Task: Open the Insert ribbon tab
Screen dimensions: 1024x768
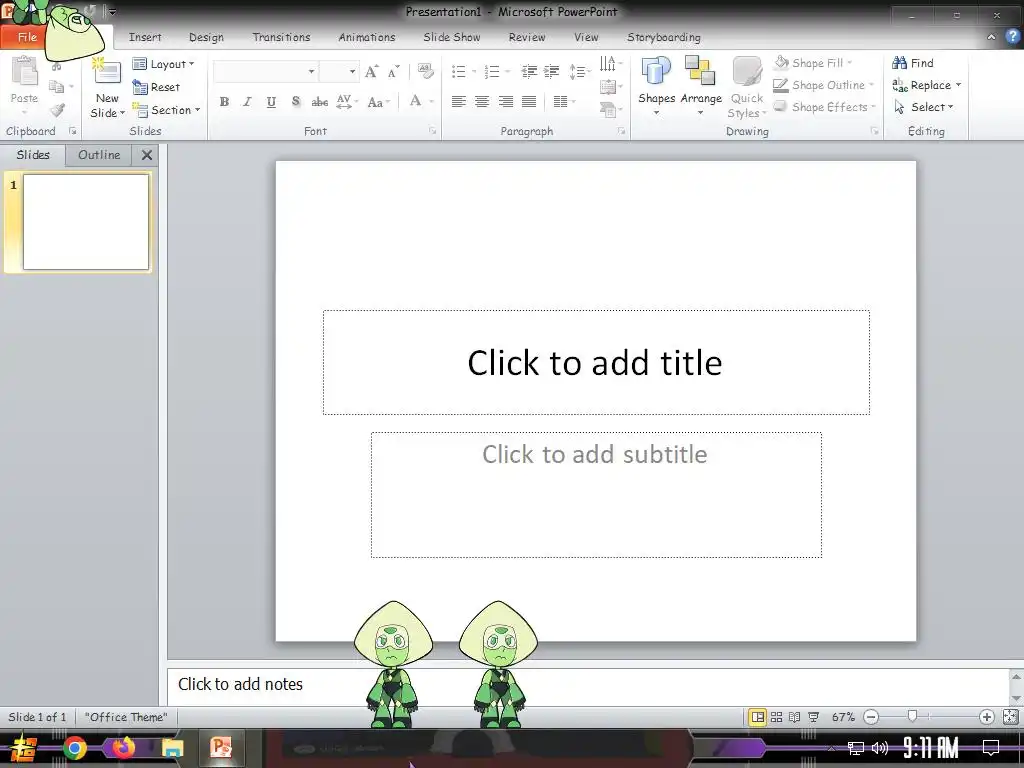Action: 145,37
